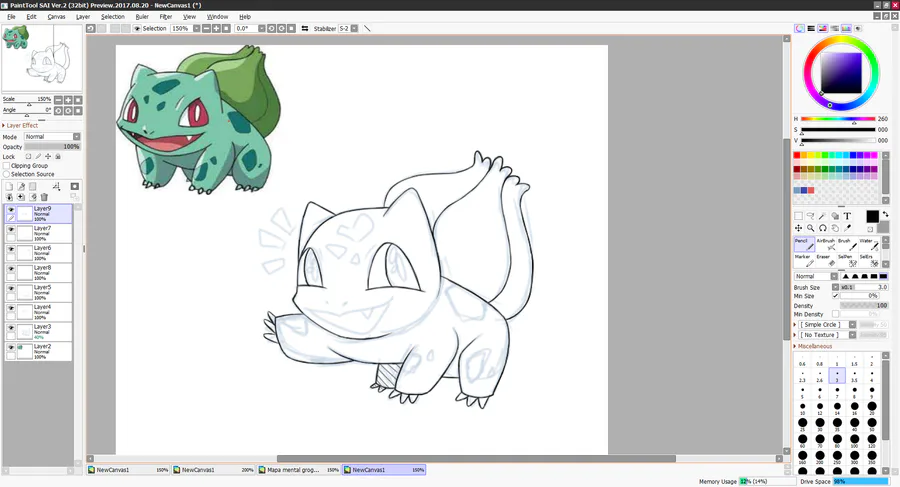
Task: Select the Selection Source radio button
Action: pyautogui.click(x=7, y=174)
